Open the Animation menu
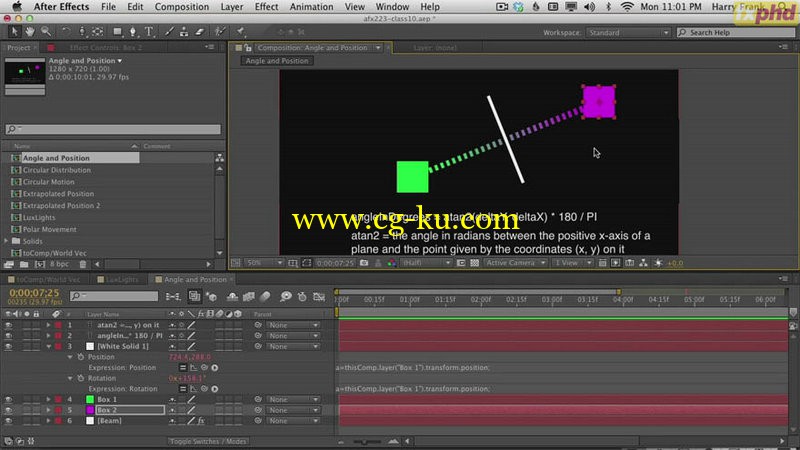This screenshot has height=450, width=800. click(x=311, y=7)
